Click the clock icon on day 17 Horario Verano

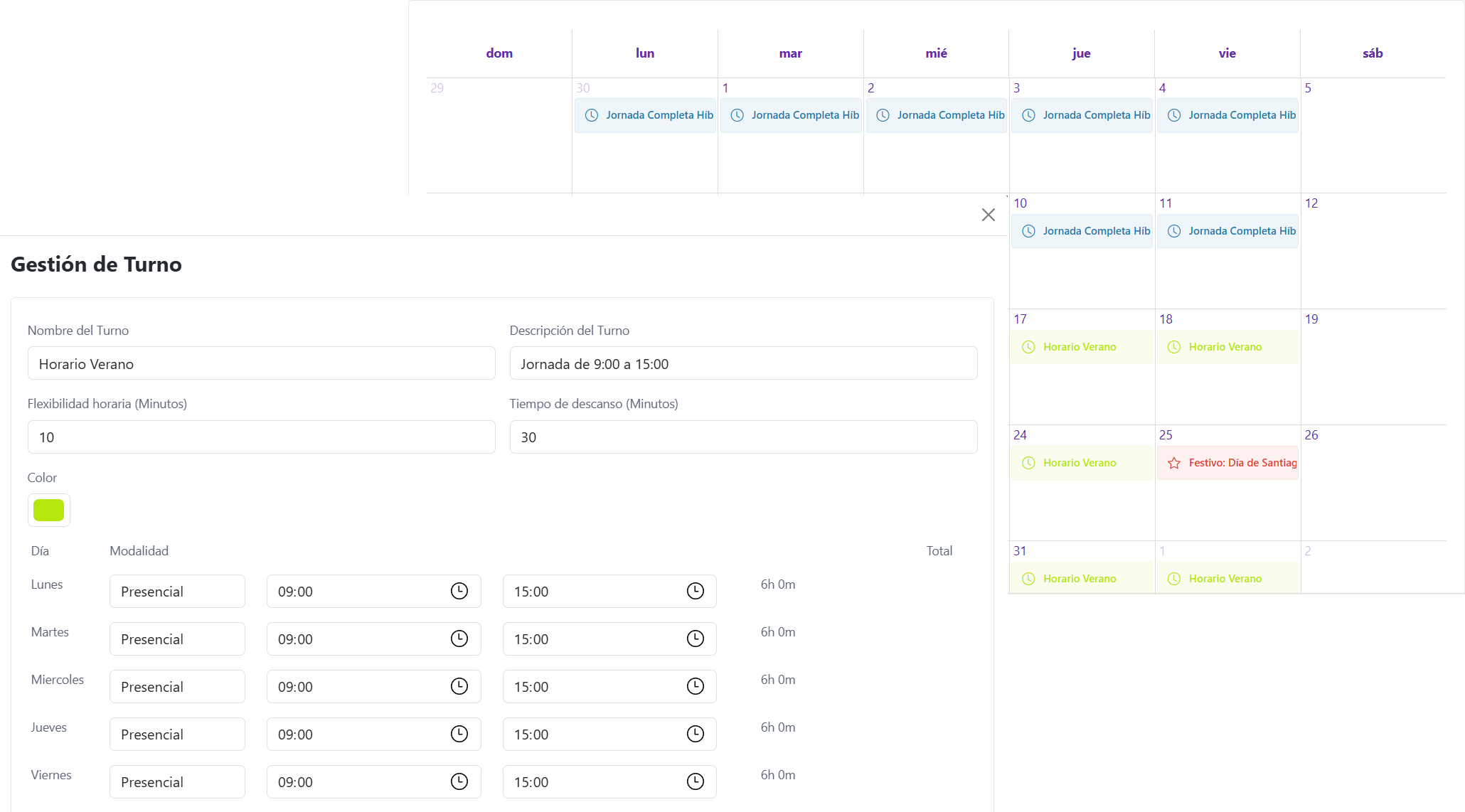1028,347
